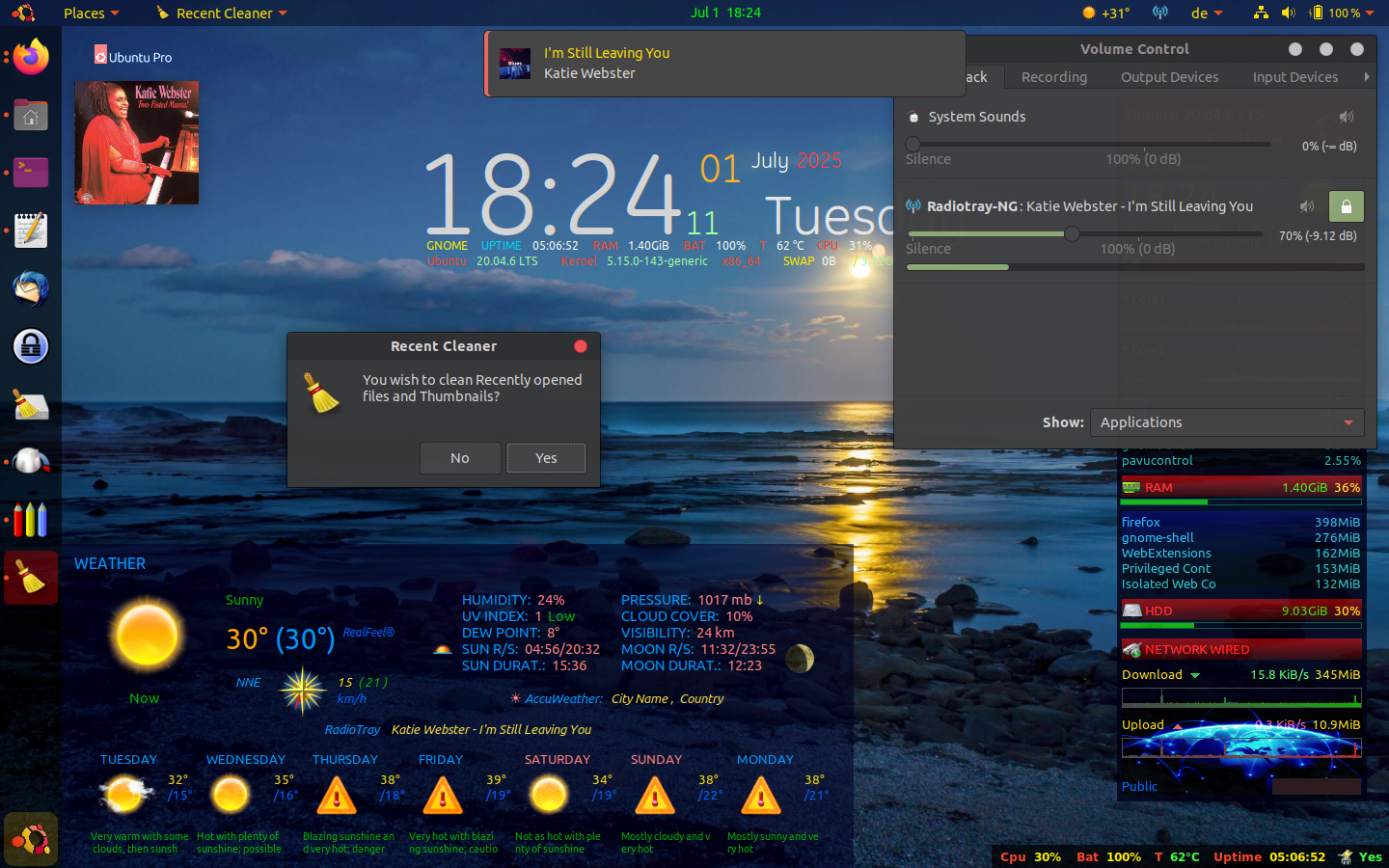Close the Recent Cleaner dialog
The width and height of the screenshot is (1389, 868).
[x=581, y=346]
